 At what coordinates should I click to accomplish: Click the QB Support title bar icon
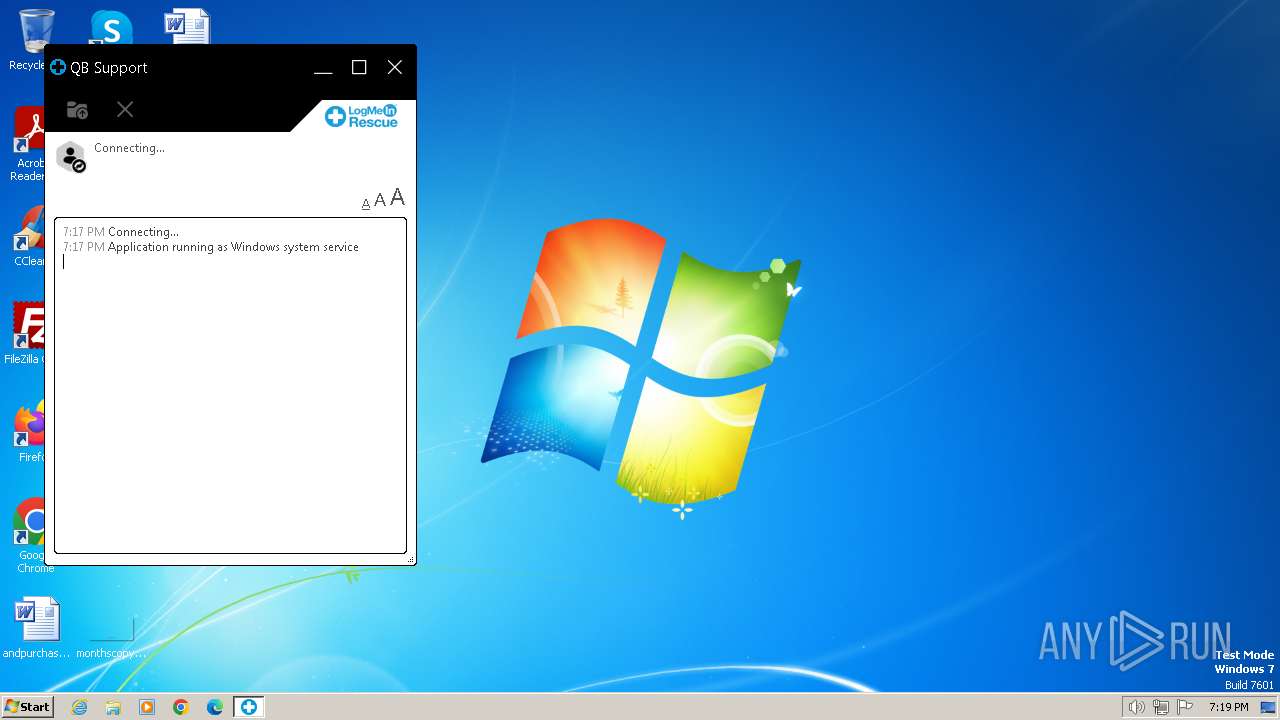click(58, 67)
